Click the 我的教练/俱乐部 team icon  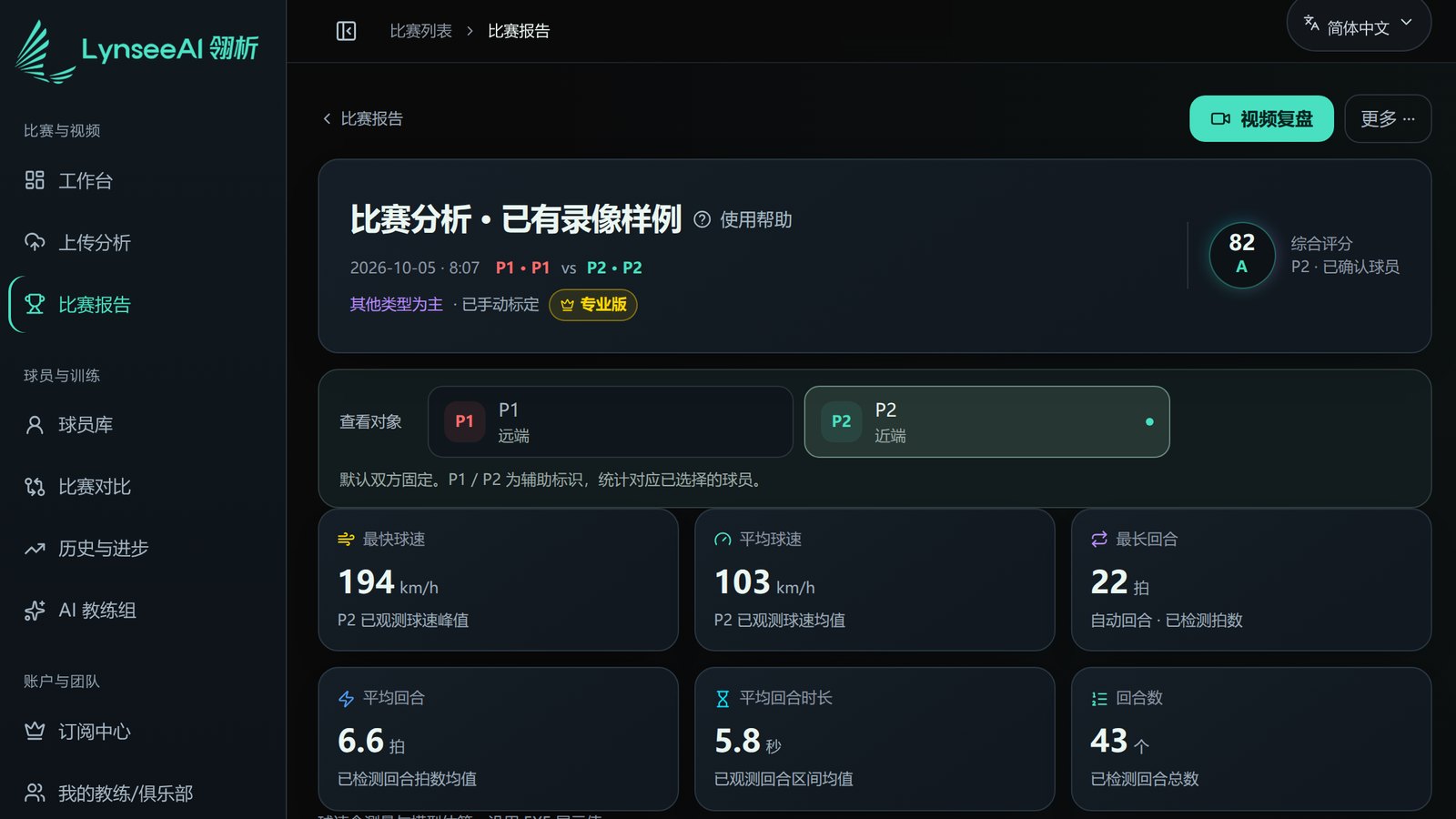(x=35, y=794)
